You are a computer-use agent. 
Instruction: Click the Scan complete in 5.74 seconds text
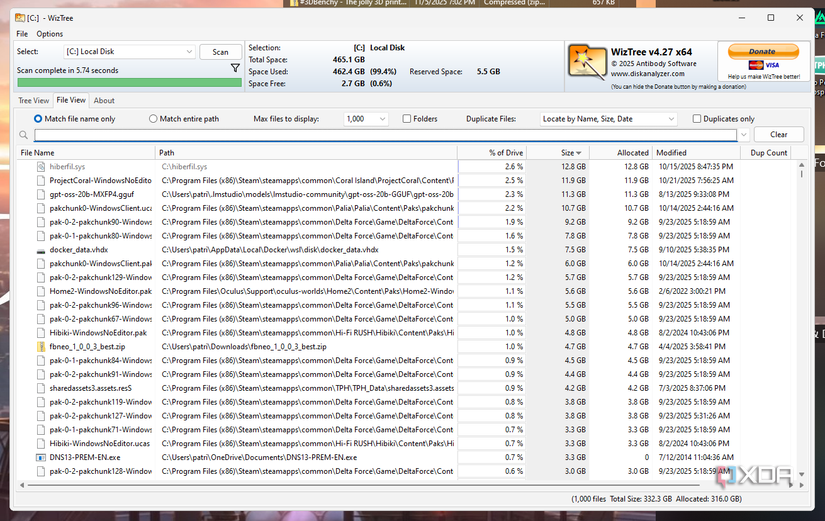(67, 70)
